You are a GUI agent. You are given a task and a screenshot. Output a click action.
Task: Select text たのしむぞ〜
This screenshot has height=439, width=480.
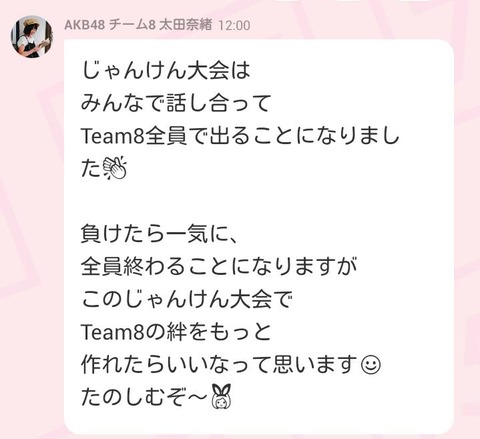tap(144, 397)
